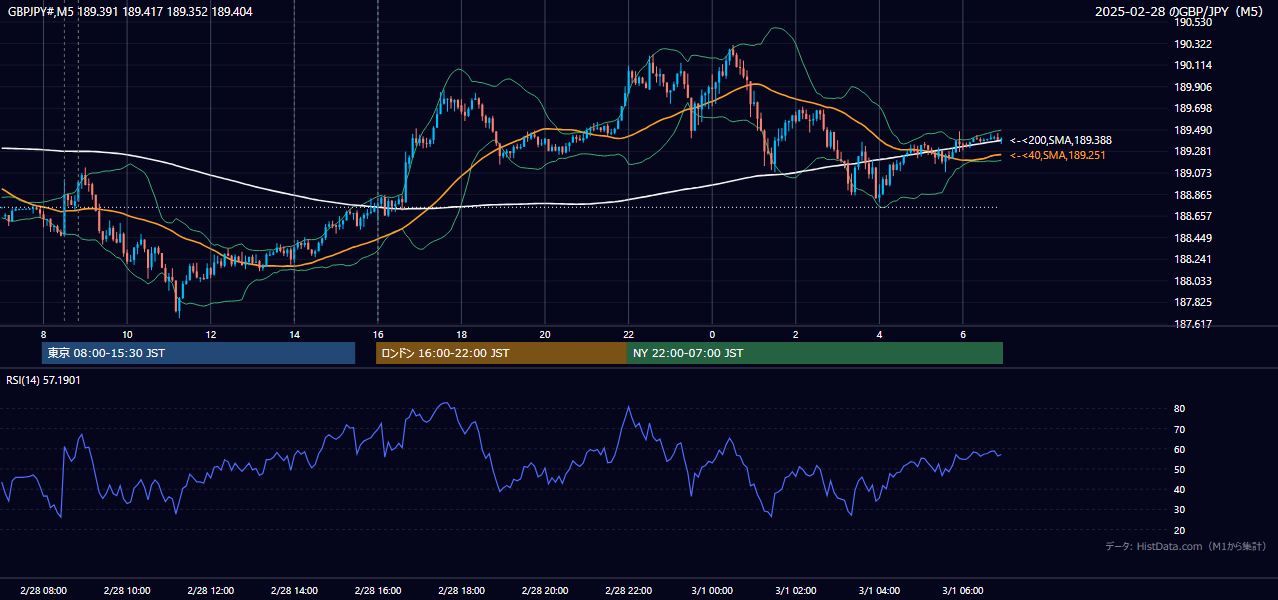Select the Tokyo 08:00-15:30 JST session bar
Image resolution: width=1278 pixels, height=600 pixels.
[198, 353]
